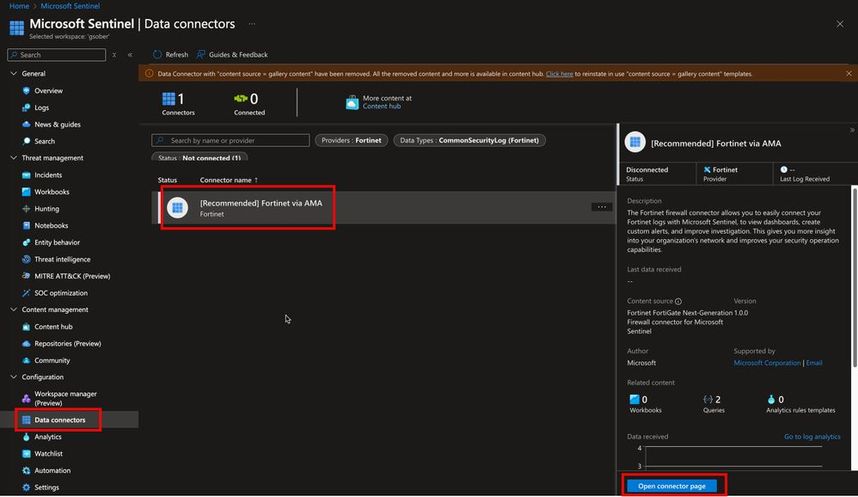858x497 pixels.
Task: Open Automation icon in sidebar
Action: pos(26,471)
